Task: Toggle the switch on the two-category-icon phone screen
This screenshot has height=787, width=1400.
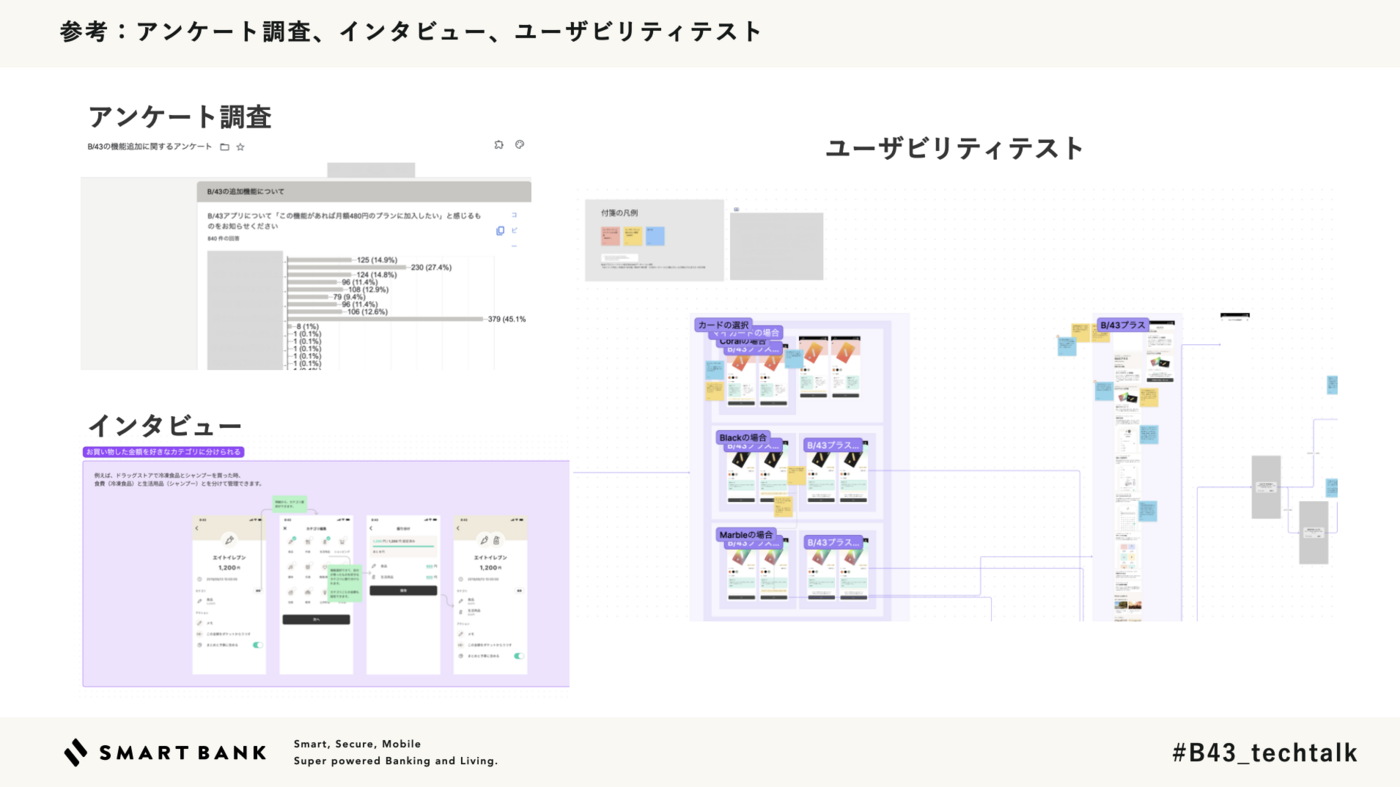Action: pyautogui.click(x=518, y=656)
